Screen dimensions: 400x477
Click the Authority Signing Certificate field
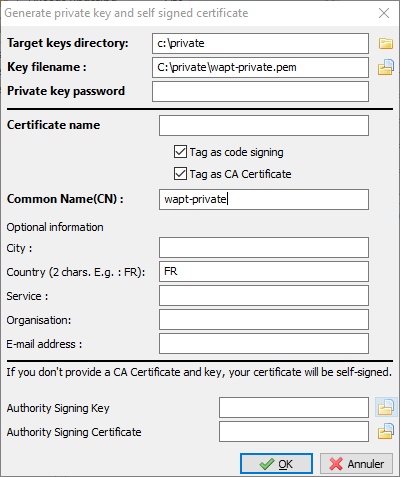(294, 431)
